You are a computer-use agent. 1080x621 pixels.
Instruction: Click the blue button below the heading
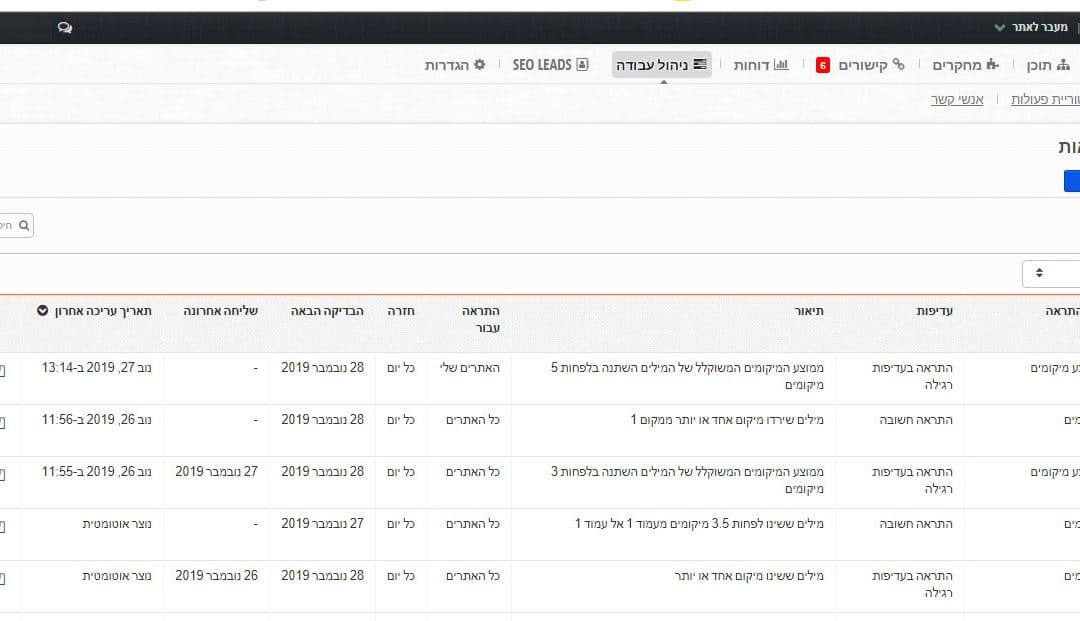pyautogui.click(x=1072, y=181)
